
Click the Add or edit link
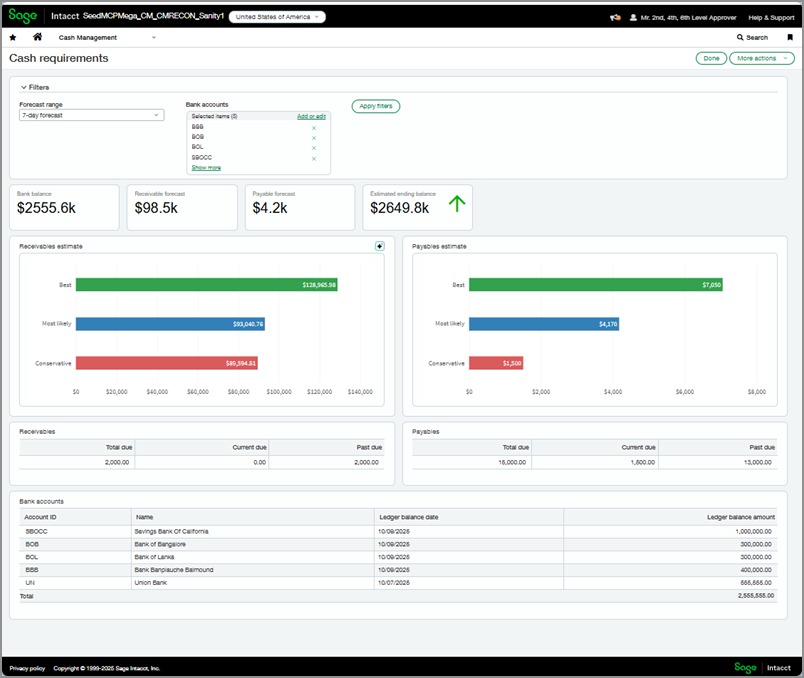click(311, 117)
